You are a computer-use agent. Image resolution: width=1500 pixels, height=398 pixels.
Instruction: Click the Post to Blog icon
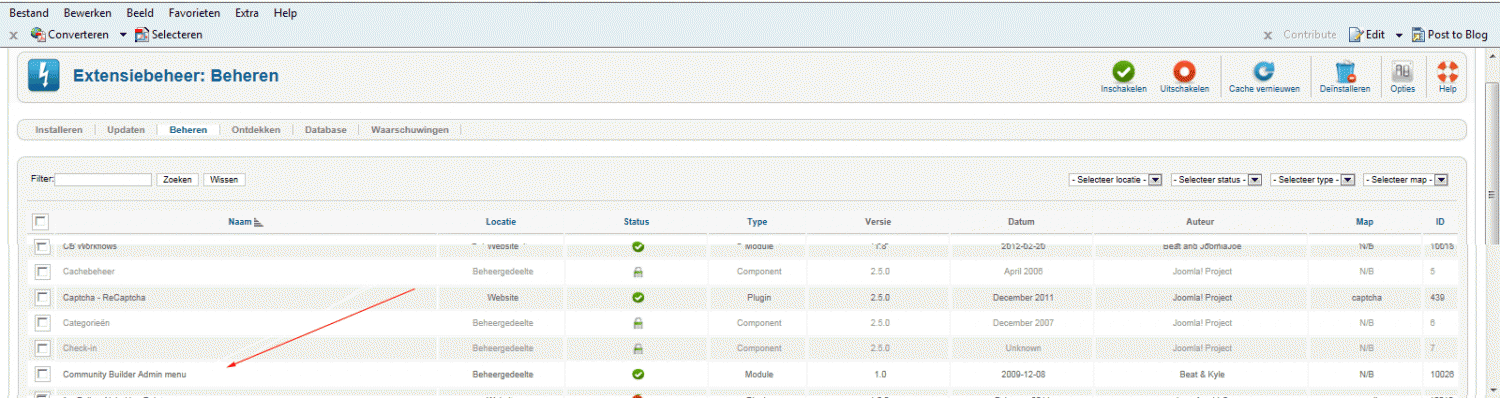pyautogui.click(x=1418, y=34)
